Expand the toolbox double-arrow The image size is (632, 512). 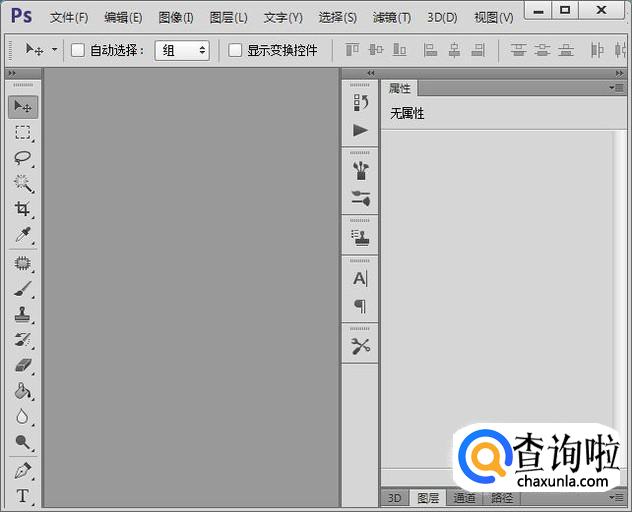[x=12, y=73]
